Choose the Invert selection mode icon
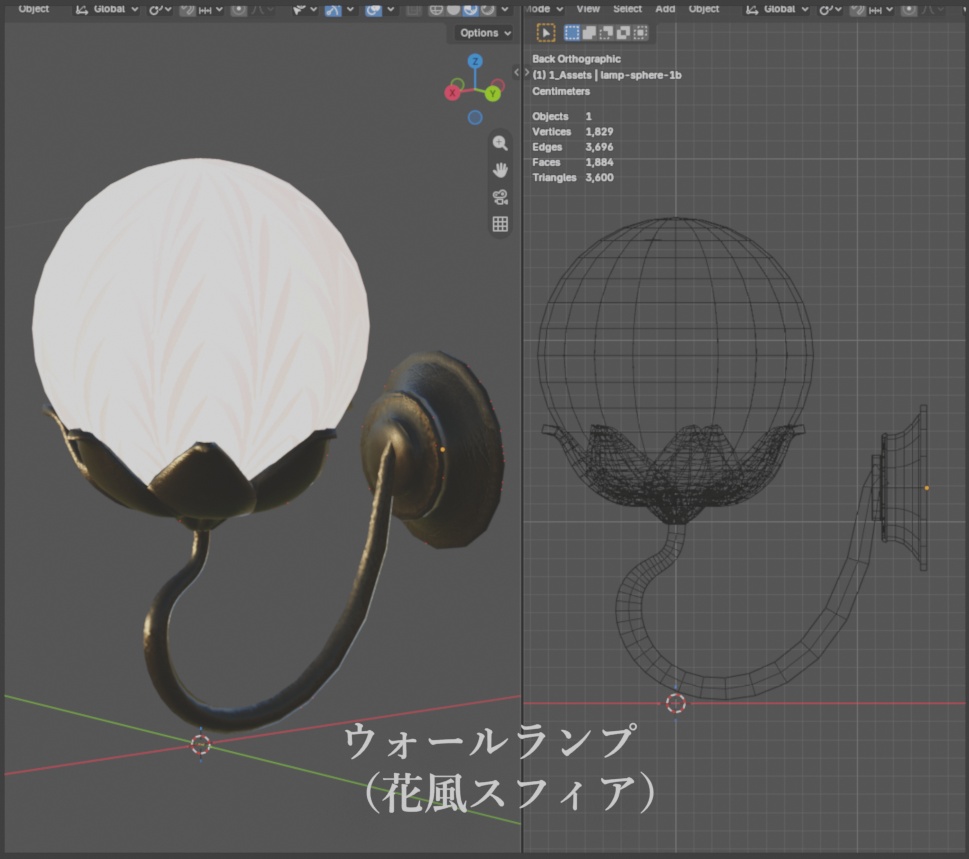The height and width of the screenshot is (859, 969). pos(624,33)
